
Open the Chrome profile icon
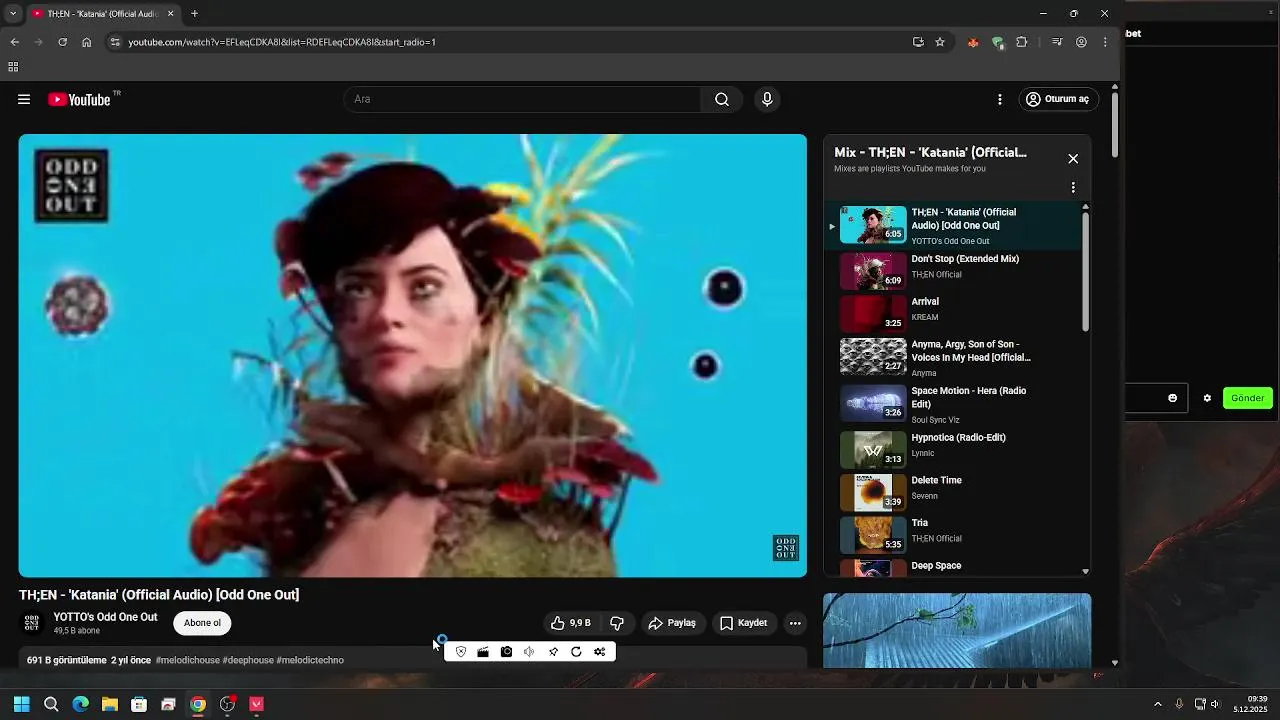1081,42
